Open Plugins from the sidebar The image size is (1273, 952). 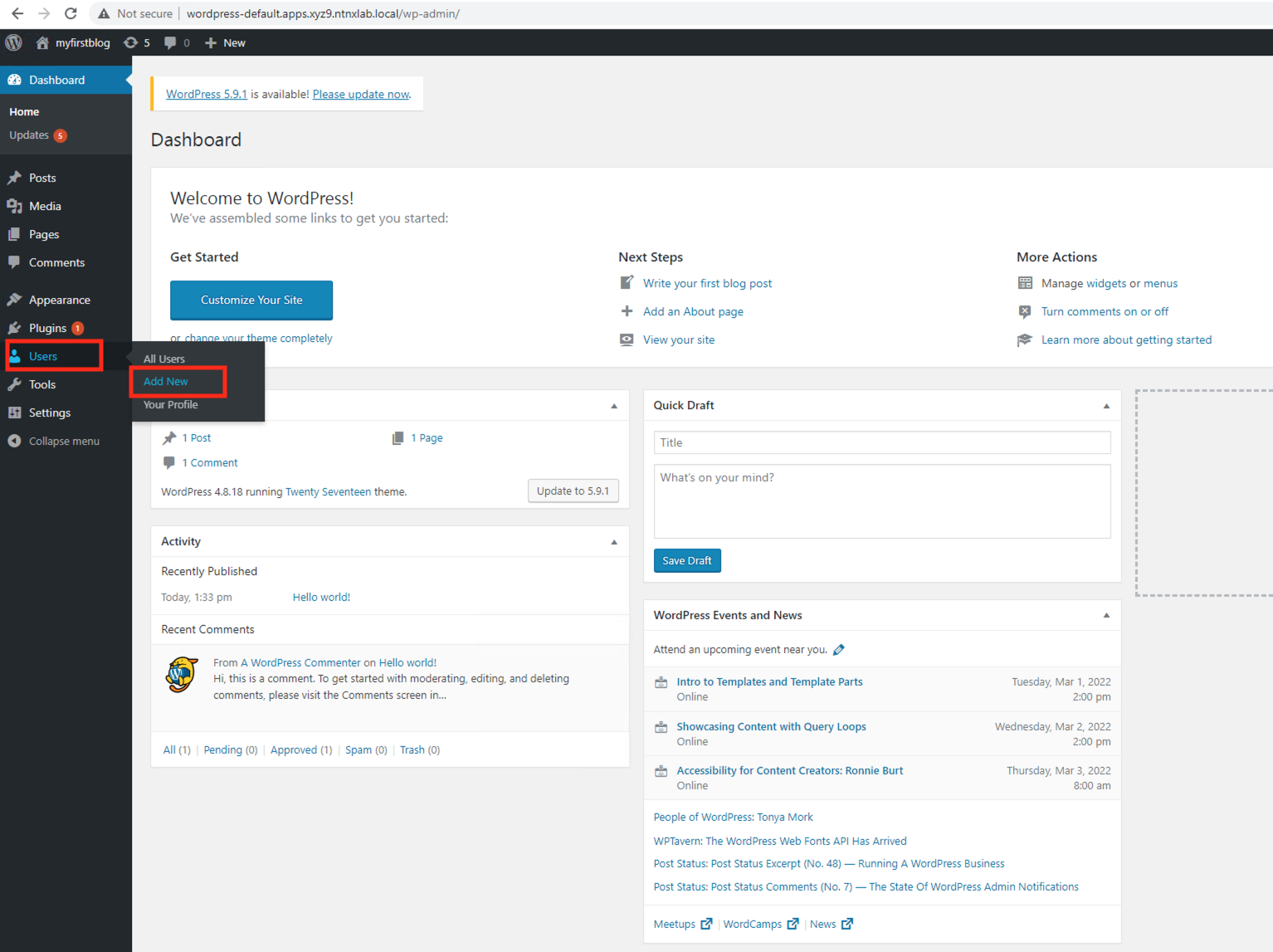47,328
